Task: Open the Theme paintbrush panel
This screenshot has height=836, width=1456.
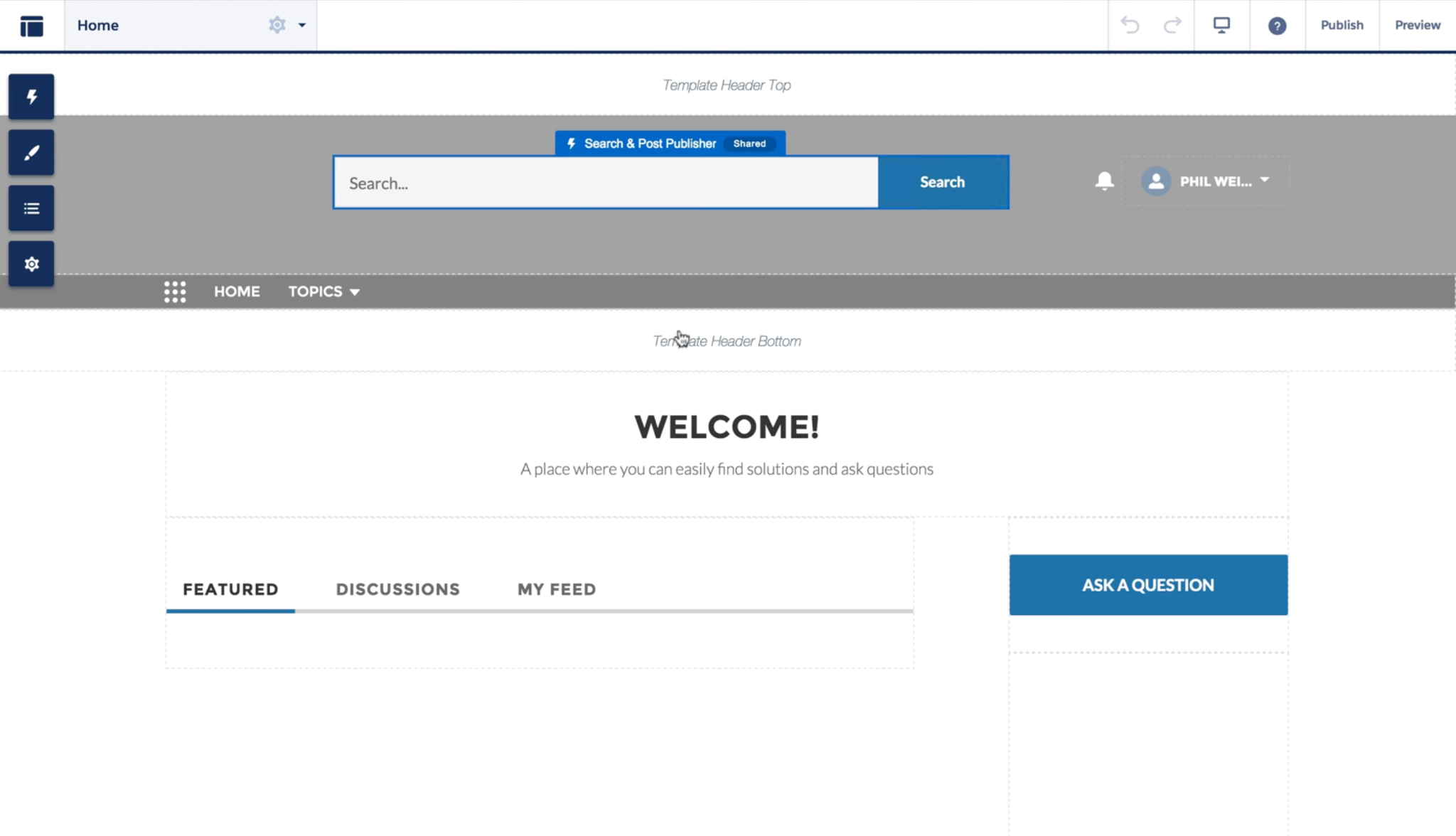Action: tap(31, 152)
